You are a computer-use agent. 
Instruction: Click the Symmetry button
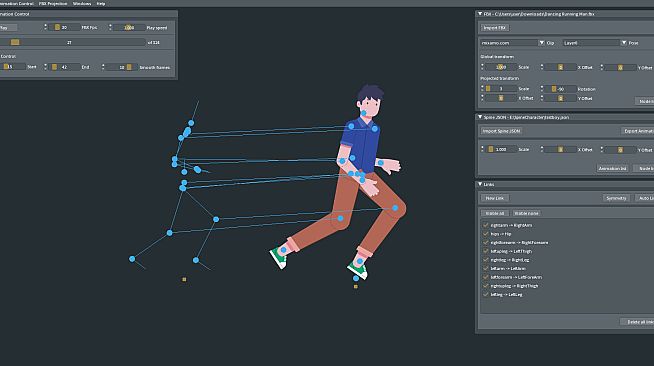point(616,198)
